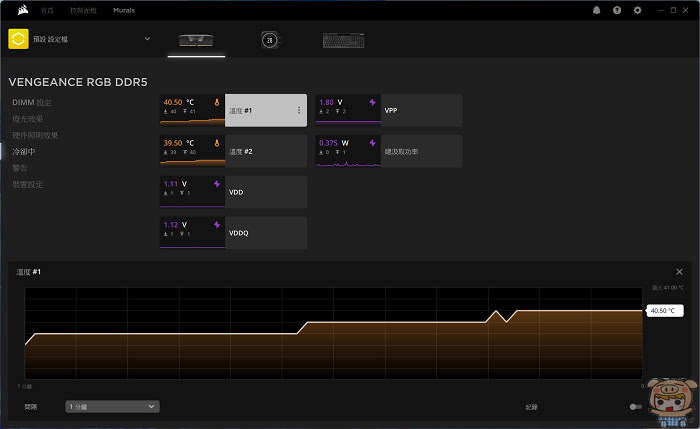Open 硬件照明效果 hardware lighting section

[35, 135]
